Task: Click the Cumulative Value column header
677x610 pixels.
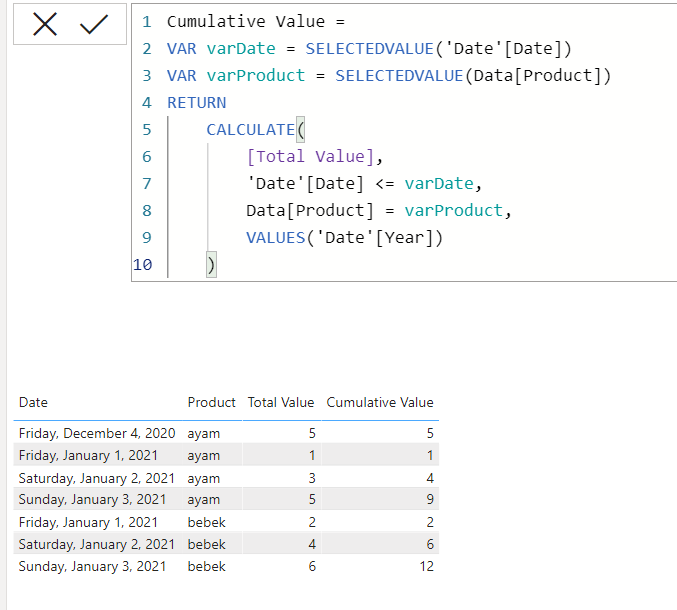Action: click(380, 402)
